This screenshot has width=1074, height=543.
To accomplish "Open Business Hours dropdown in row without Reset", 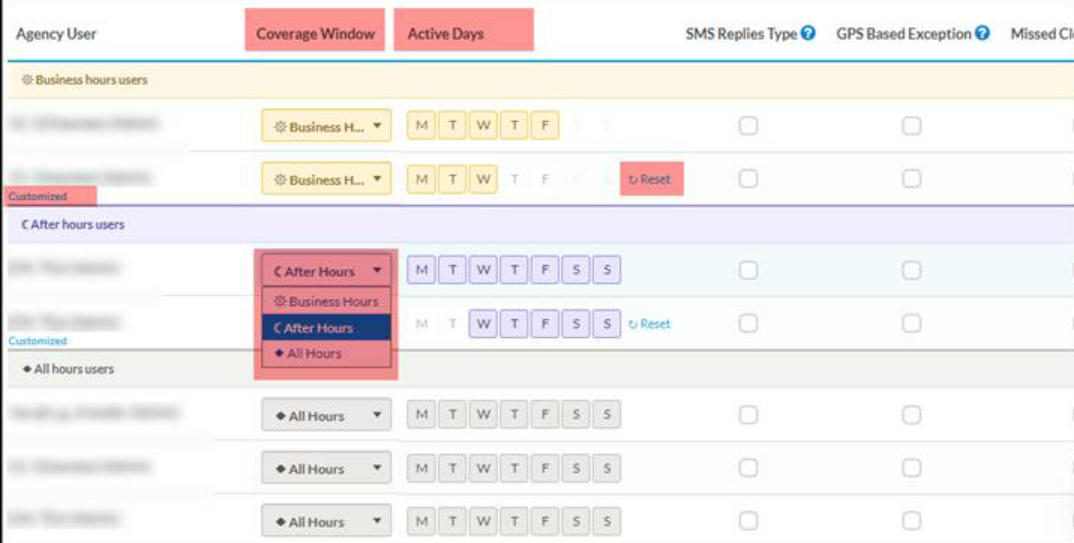I will (x=326, y=126).
